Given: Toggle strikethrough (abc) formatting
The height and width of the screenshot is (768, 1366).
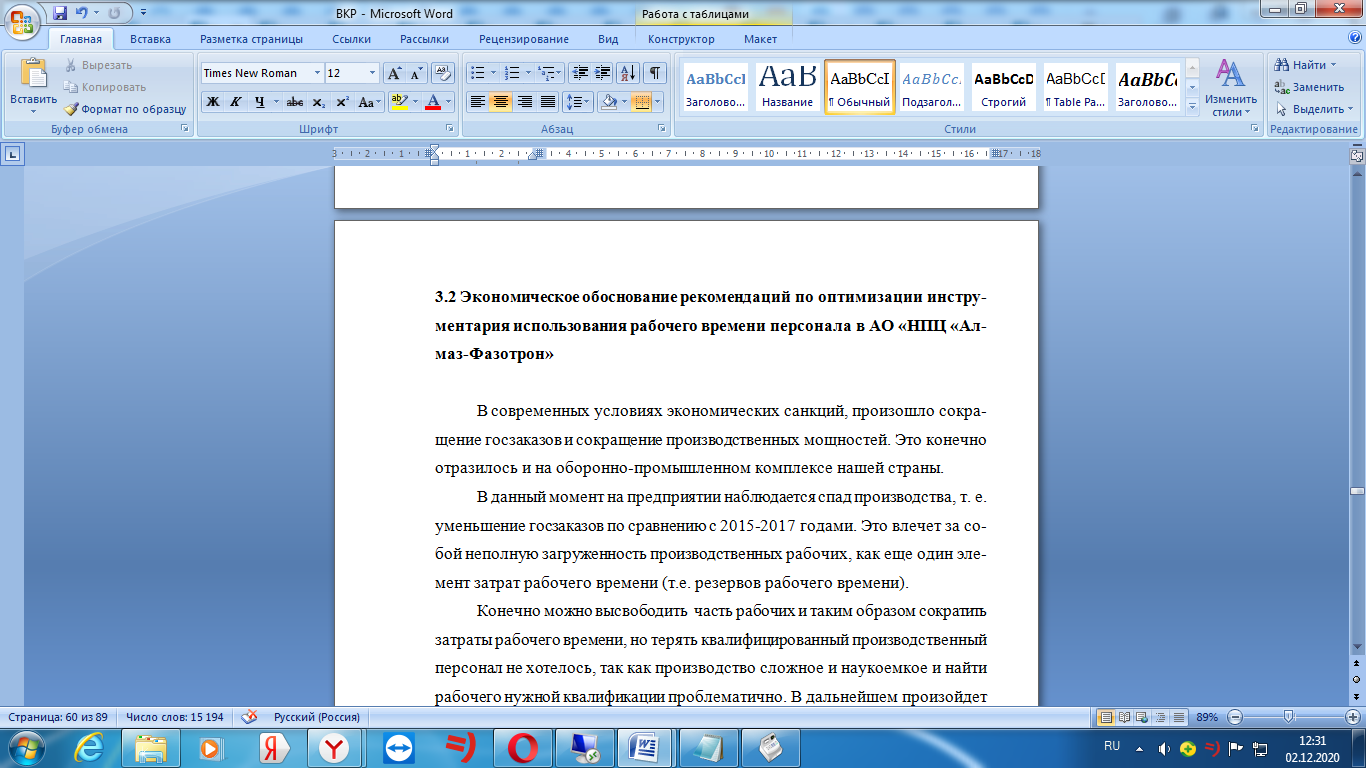Looking at the screenshot, I should (x=294, y=102).
